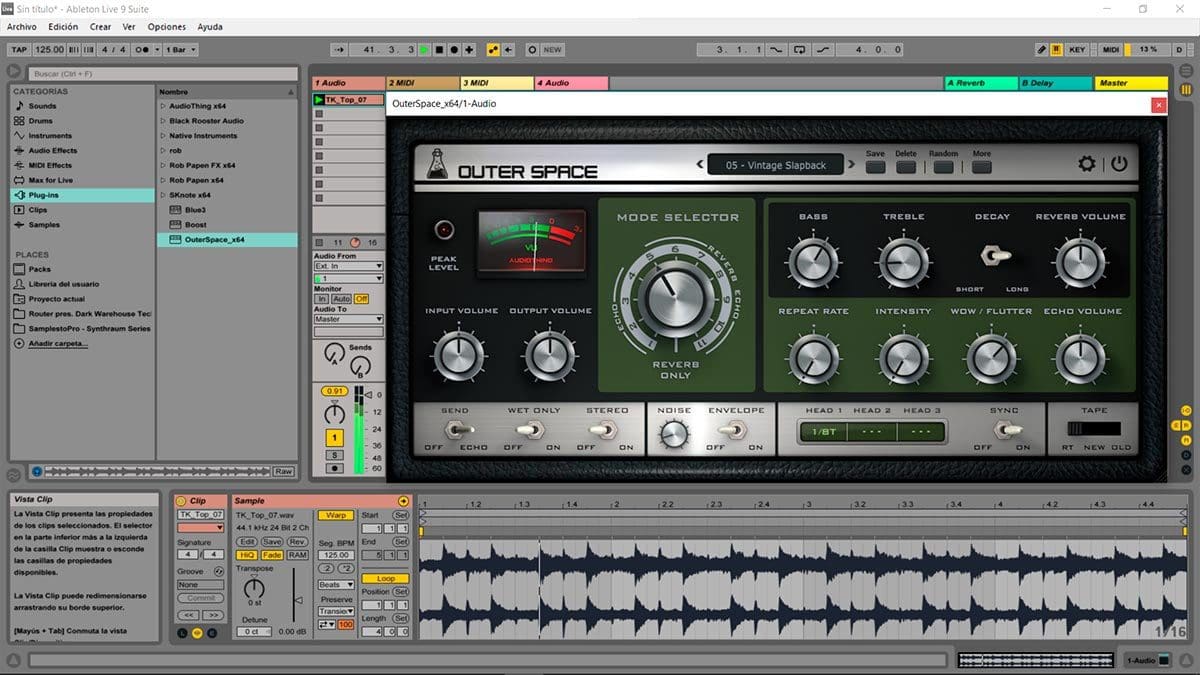The height and width of the screenshot is (675, 1200).
Task: Click the Follow arrow button in transport
Action: tap(340, 49)
